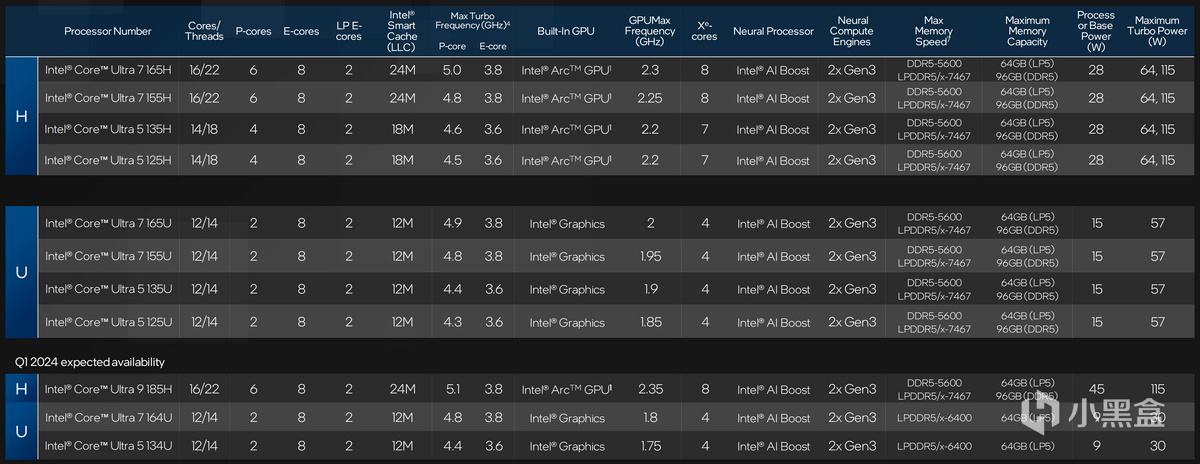The width and height of the screenshot is (1200, 464).
Task: Click the 5.0 P-core frequency of Ultra 7 165H
Action: [452, 72]
